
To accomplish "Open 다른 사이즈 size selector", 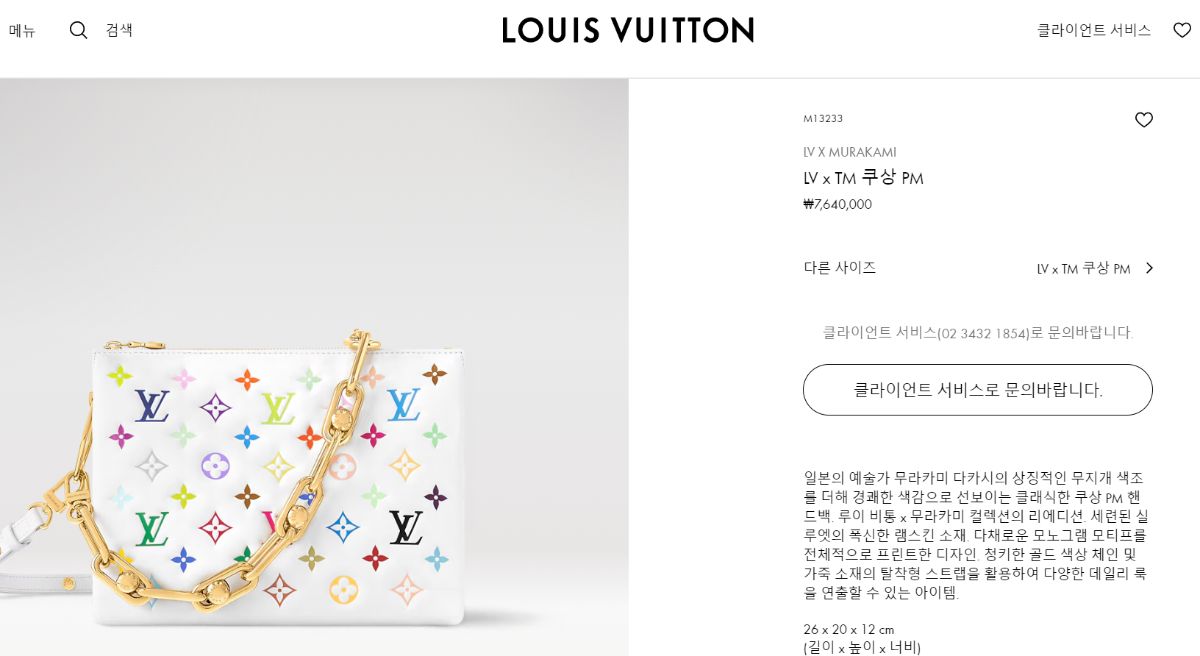I will tap(840, 267).
